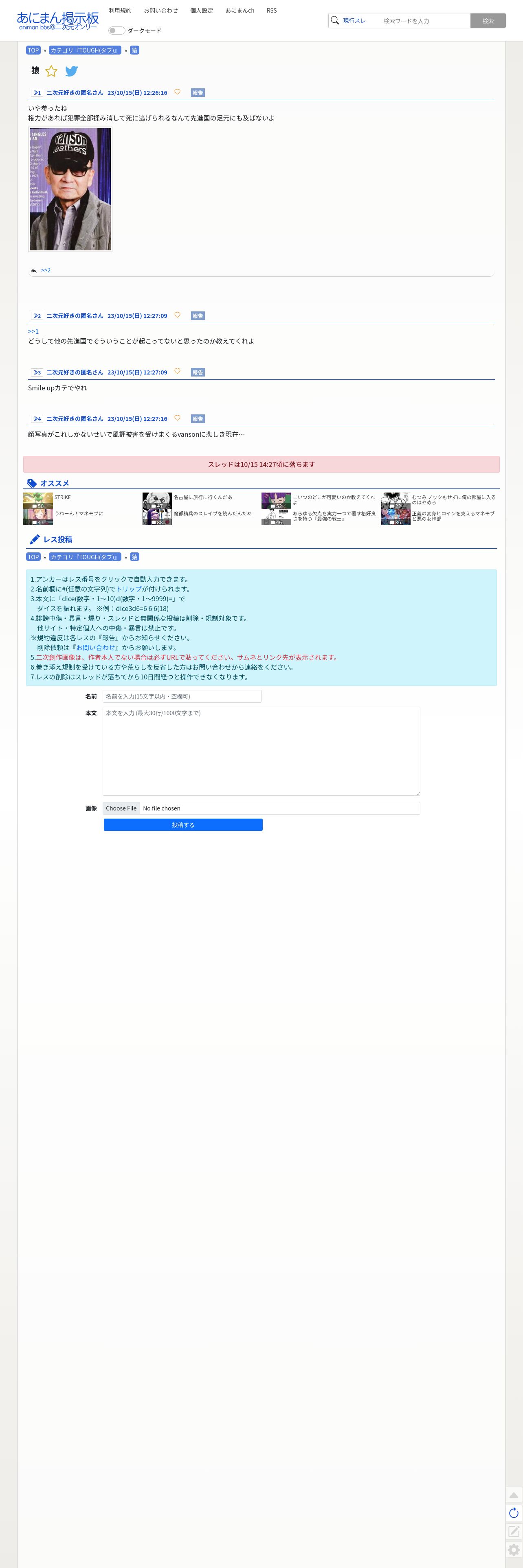This screenshot has height=1568, width=523.
Task: Click post number 3 anchor icon
Action: (x=37, y=372)
